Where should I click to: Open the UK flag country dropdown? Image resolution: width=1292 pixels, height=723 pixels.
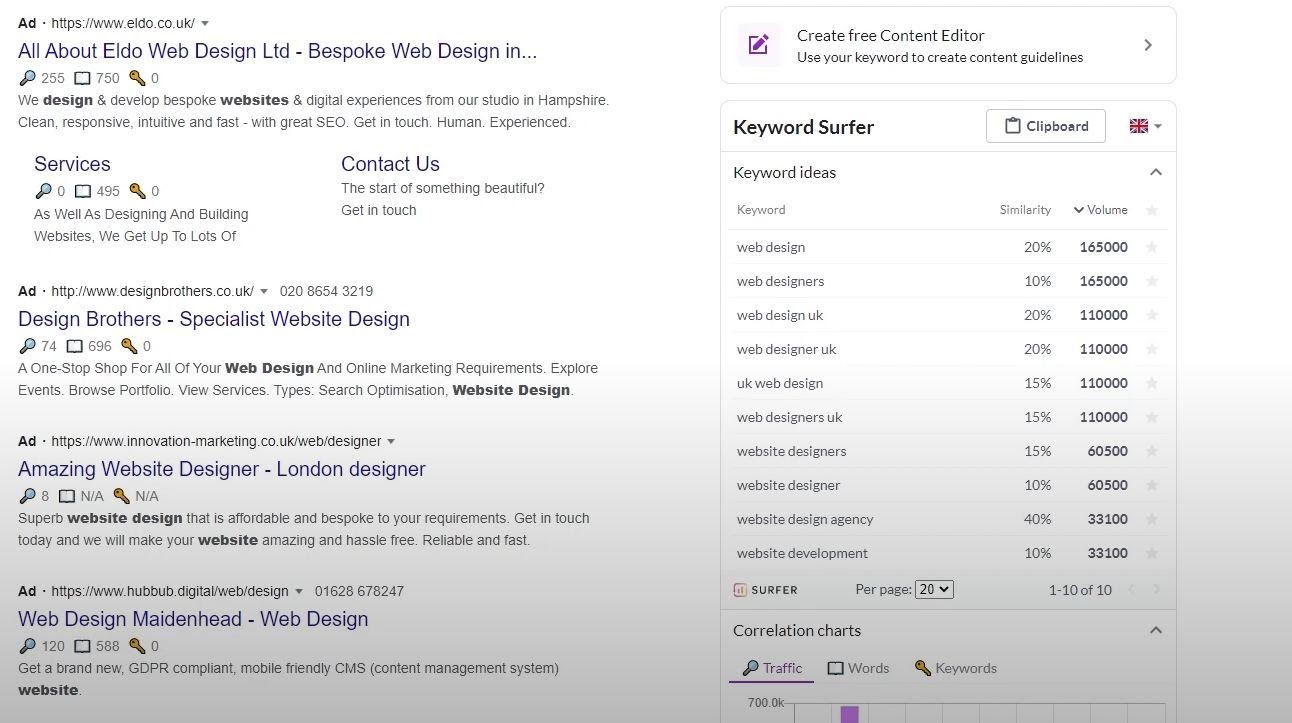click(x=1145, y=126)
